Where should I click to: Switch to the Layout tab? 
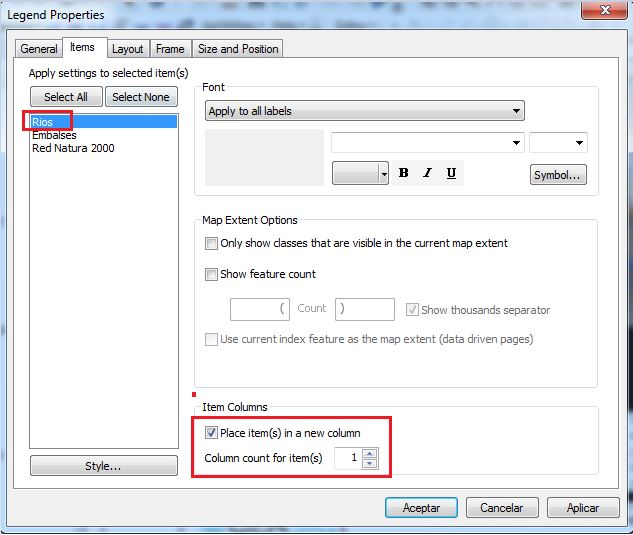pyautogui.click(x=127, y=48)
